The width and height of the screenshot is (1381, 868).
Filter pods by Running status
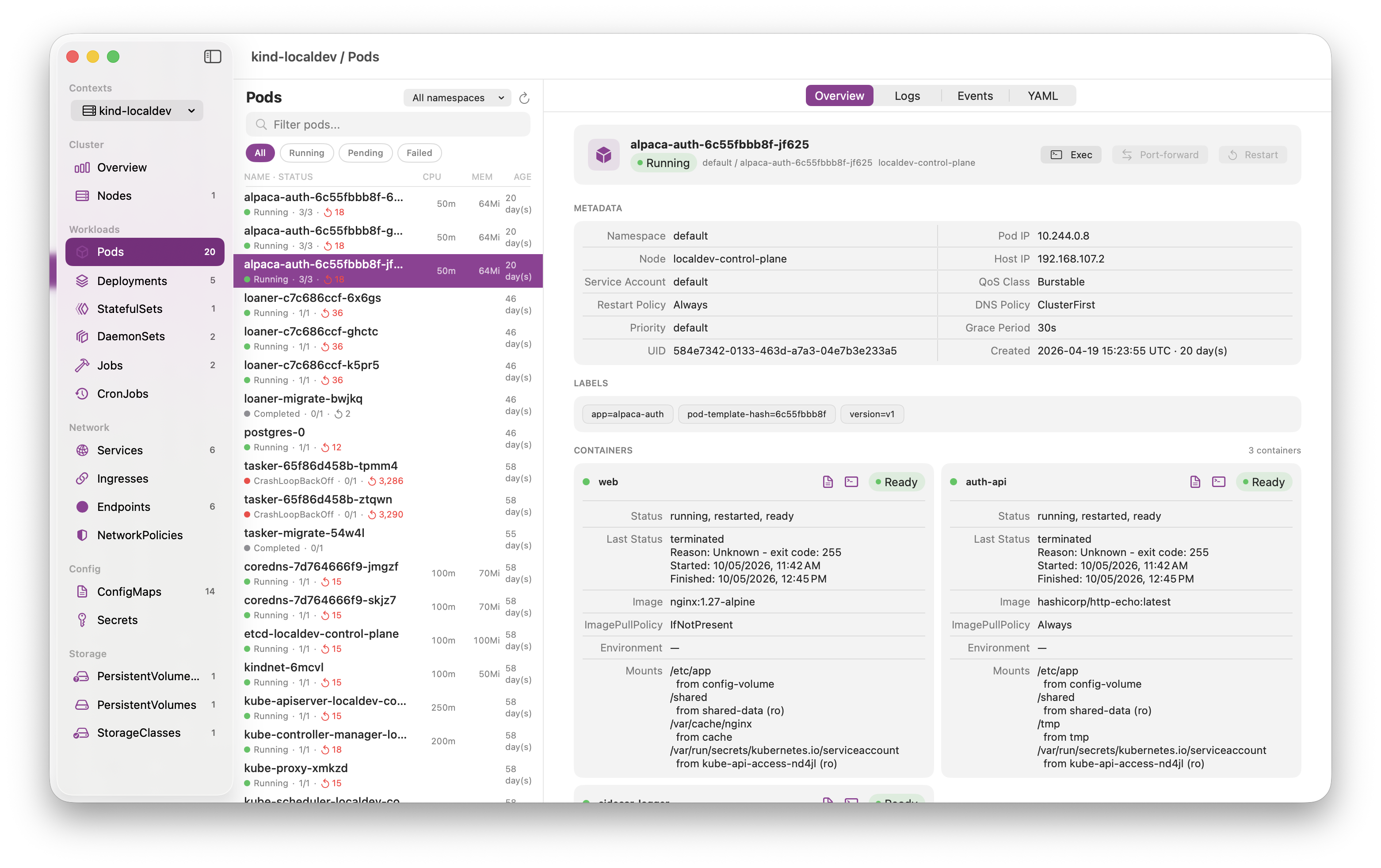306,152
